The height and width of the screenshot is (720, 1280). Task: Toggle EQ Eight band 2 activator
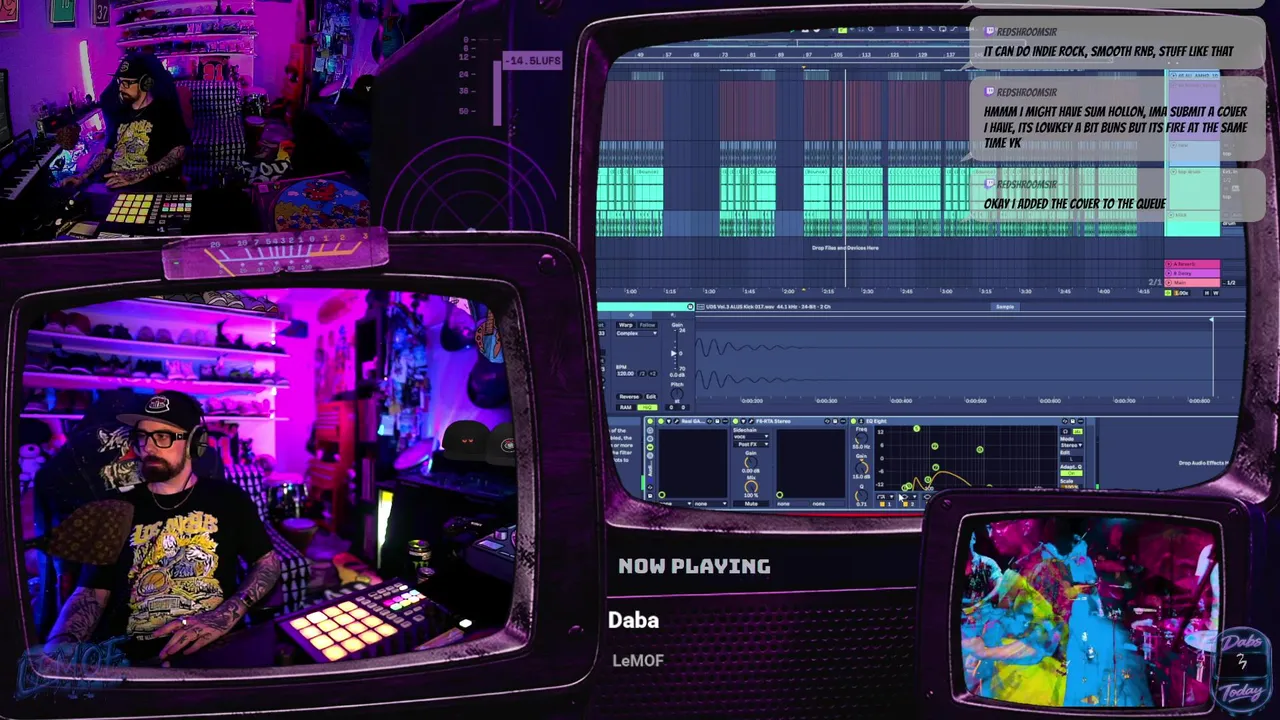point(905,504)
